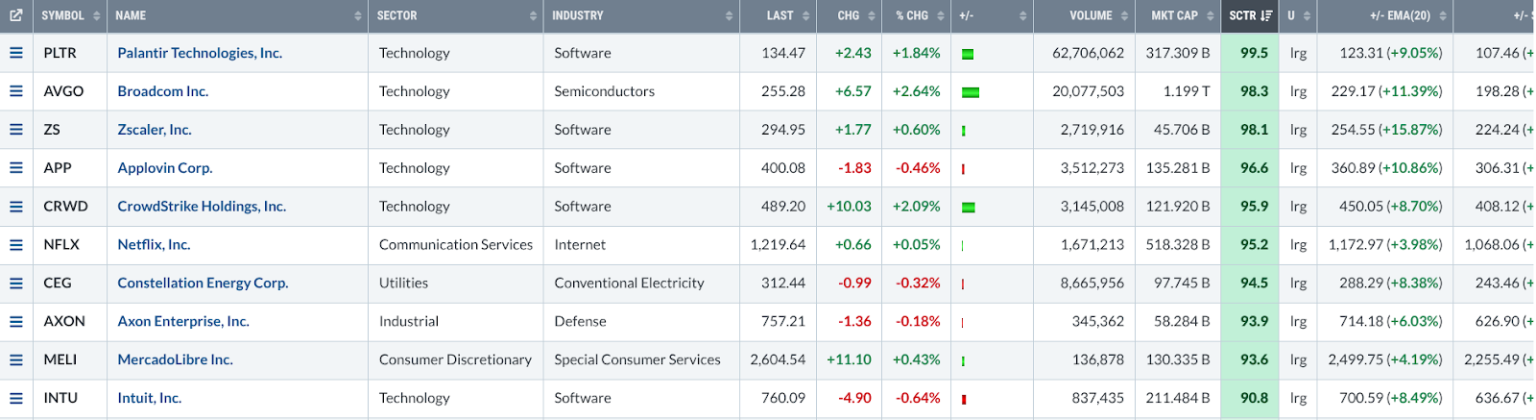Click the Utilities sector cell
The image size is (1536, 420).
[456, 283]
